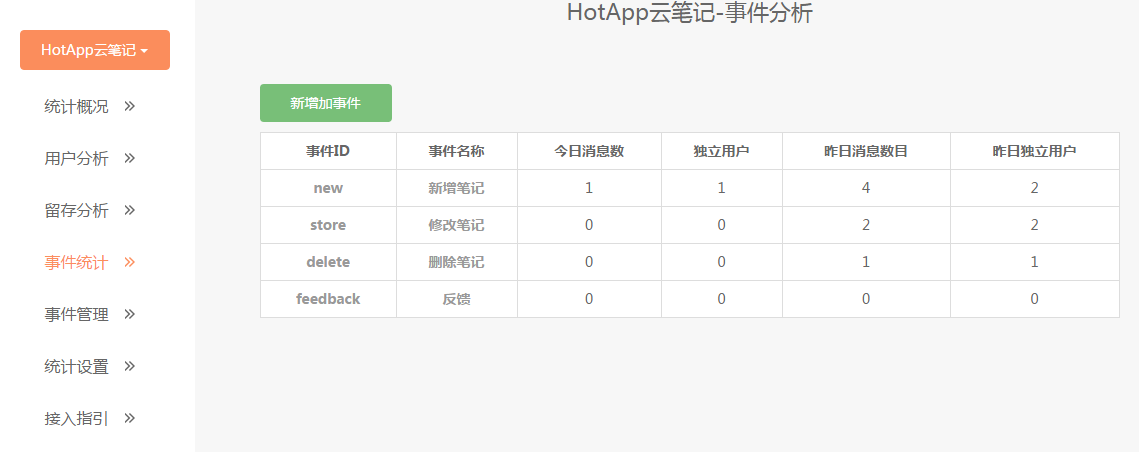Open the 'feedback' event ID entry
This screenshot has height=452, width=1139.
click(x=328, y=299)
